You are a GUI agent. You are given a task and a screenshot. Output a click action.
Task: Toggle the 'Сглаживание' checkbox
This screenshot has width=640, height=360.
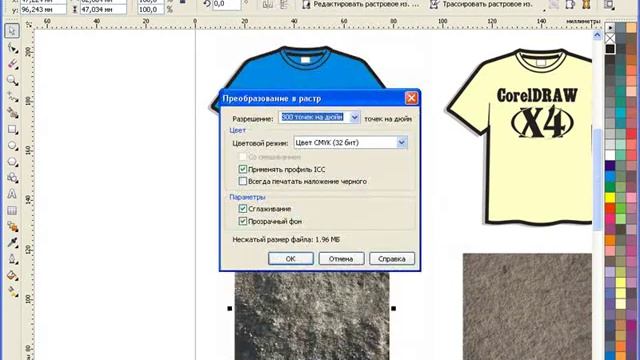point(243,209)
